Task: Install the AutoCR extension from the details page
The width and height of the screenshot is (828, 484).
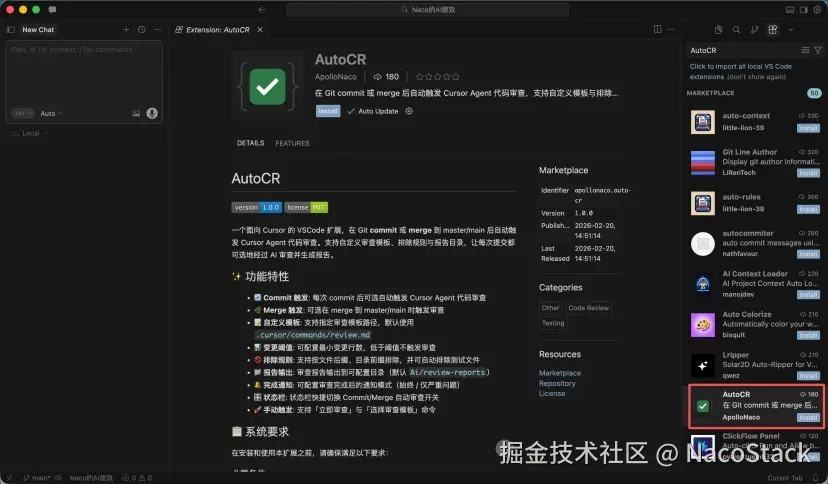Action: [328, 111]
